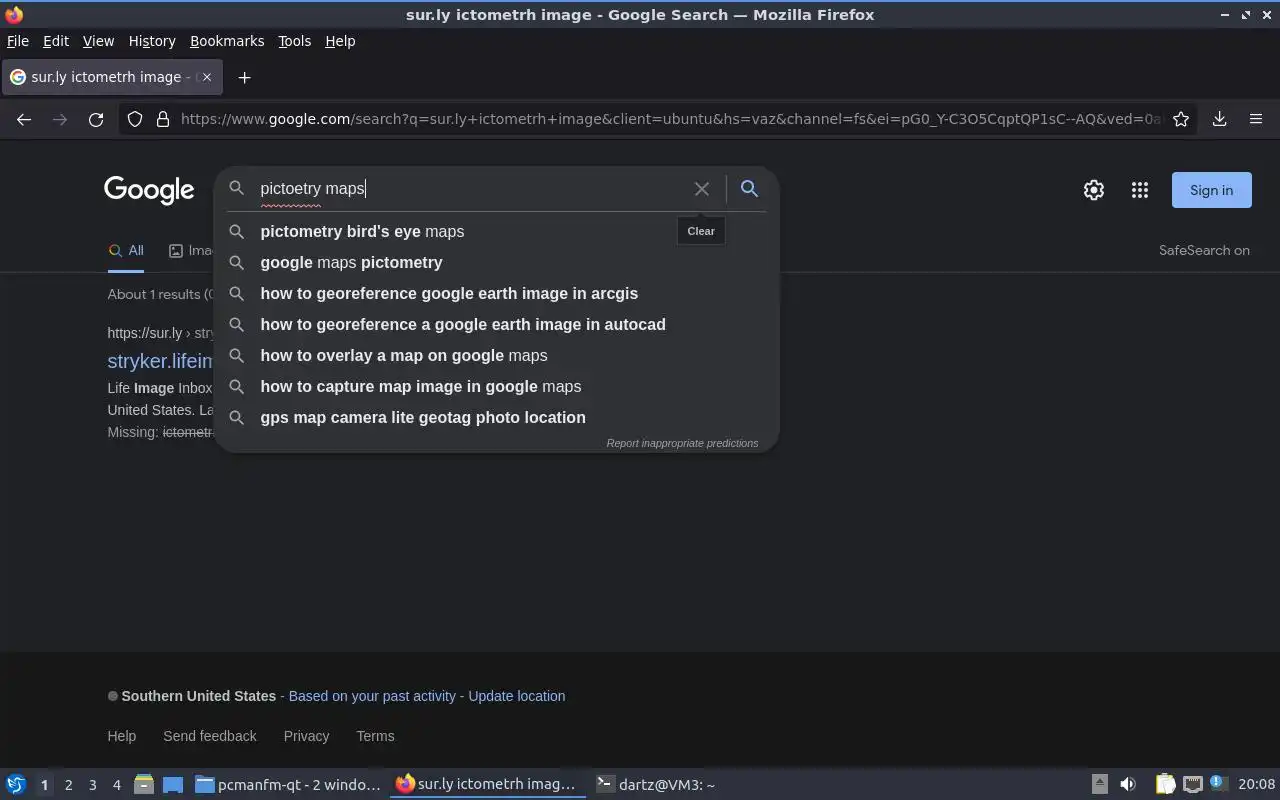Open Google quick settings gear

click(1094, 190)
